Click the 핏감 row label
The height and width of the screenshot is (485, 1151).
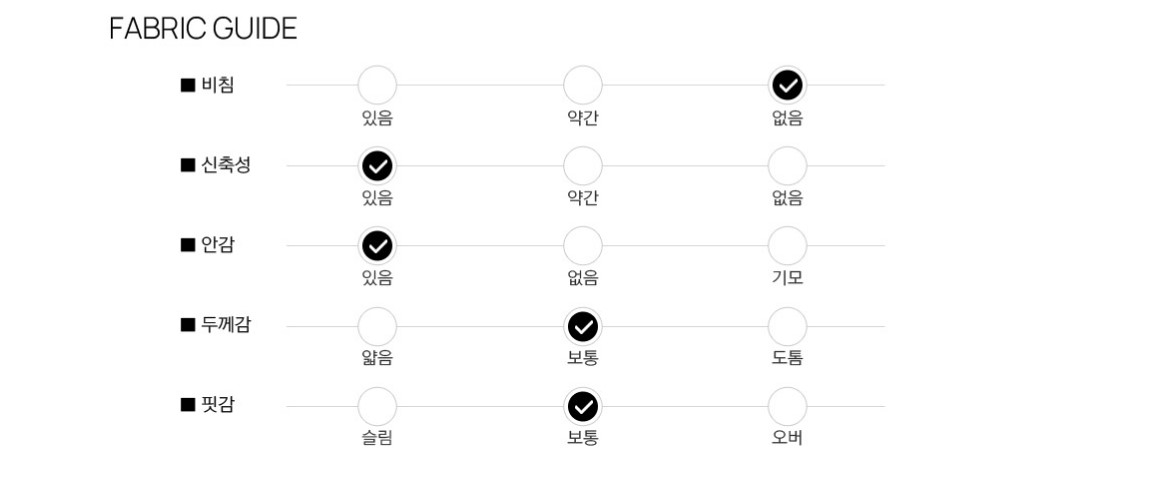pyautogui.click(x=218, y=404)
